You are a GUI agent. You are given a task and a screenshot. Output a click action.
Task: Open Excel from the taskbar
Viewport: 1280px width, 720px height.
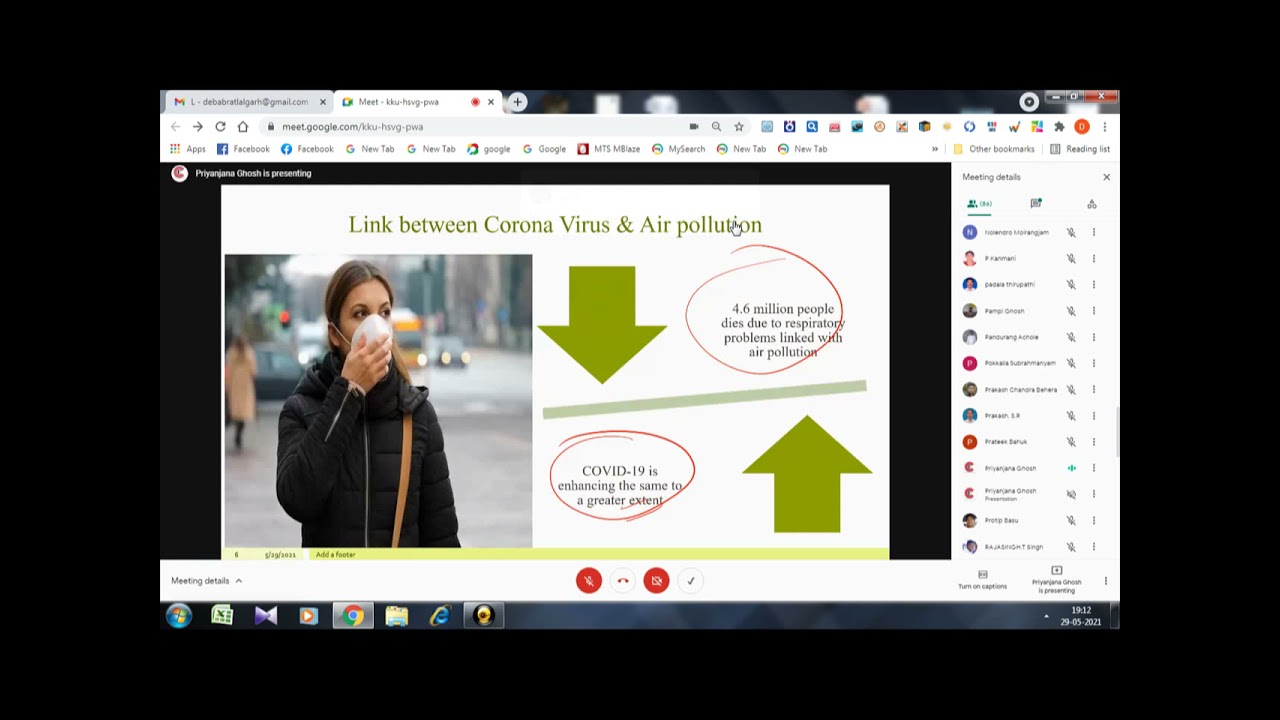point(222,616)
